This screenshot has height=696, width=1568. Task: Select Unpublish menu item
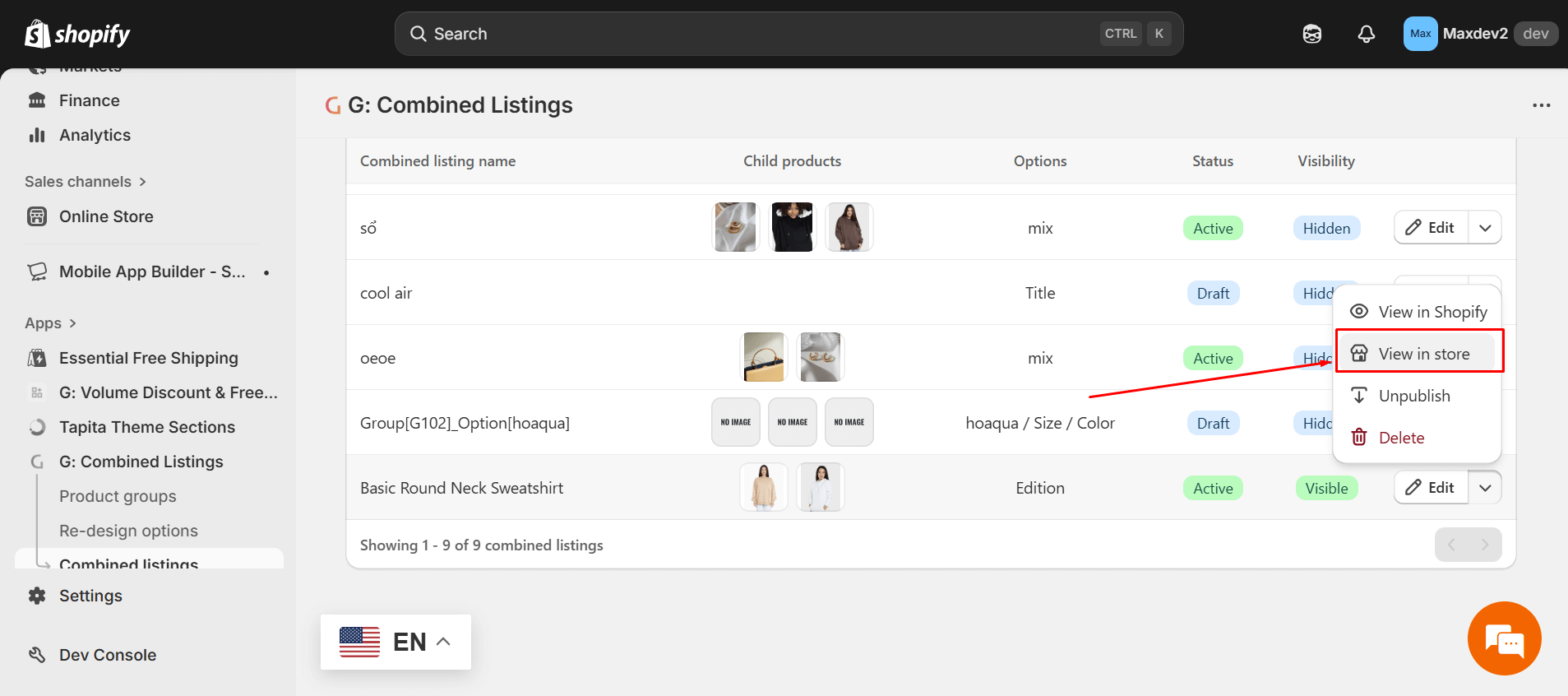click(x=1418, y=396)
